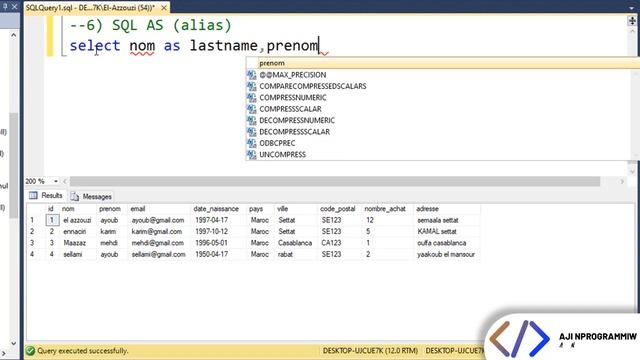Select the COMPRESSSCALAR function icon
The width and height of the screenshot is (640, 360).
251,109
